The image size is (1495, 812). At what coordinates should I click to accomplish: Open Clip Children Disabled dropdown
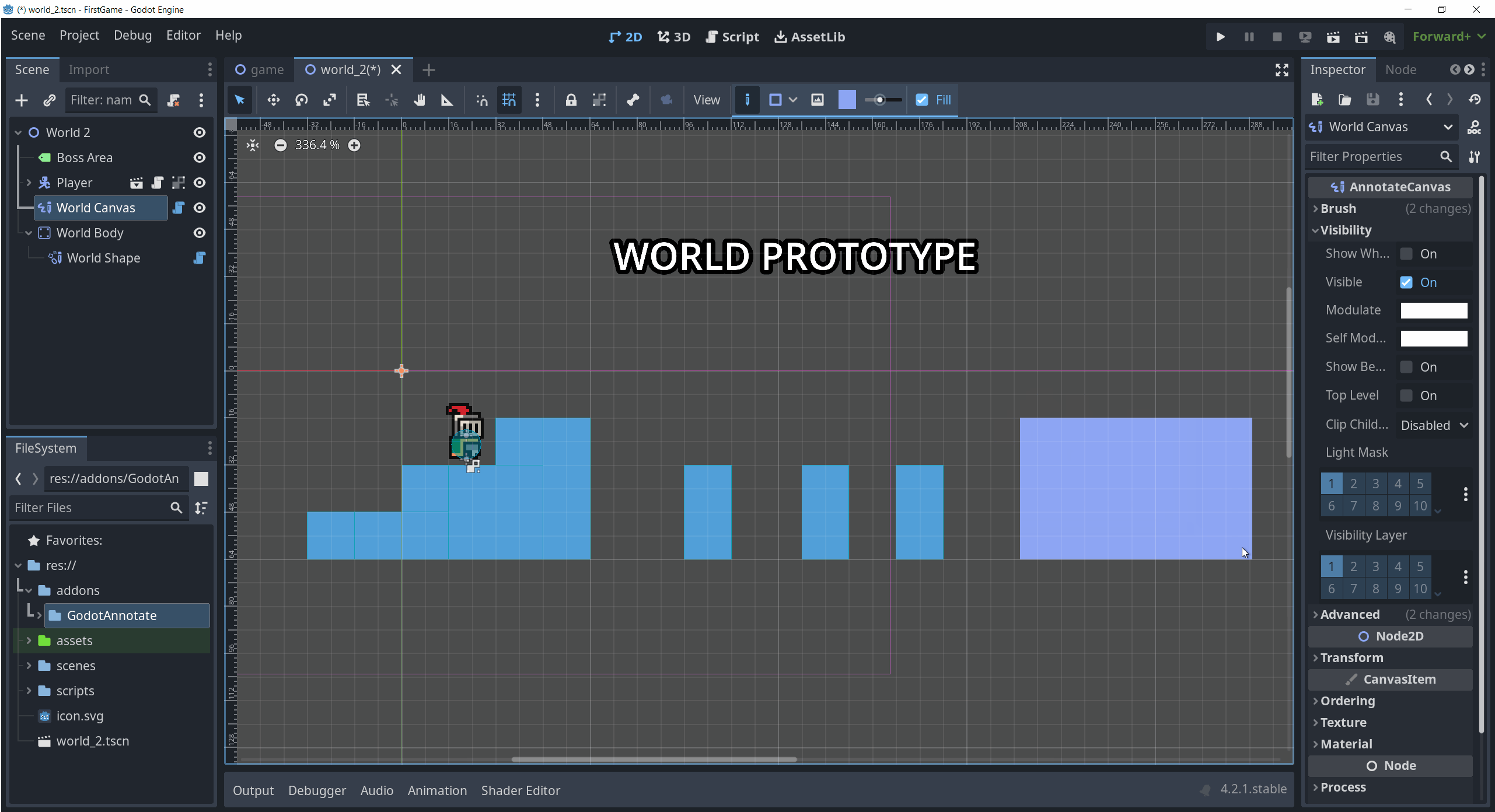pyautogui.click(x=1434, y=425)
